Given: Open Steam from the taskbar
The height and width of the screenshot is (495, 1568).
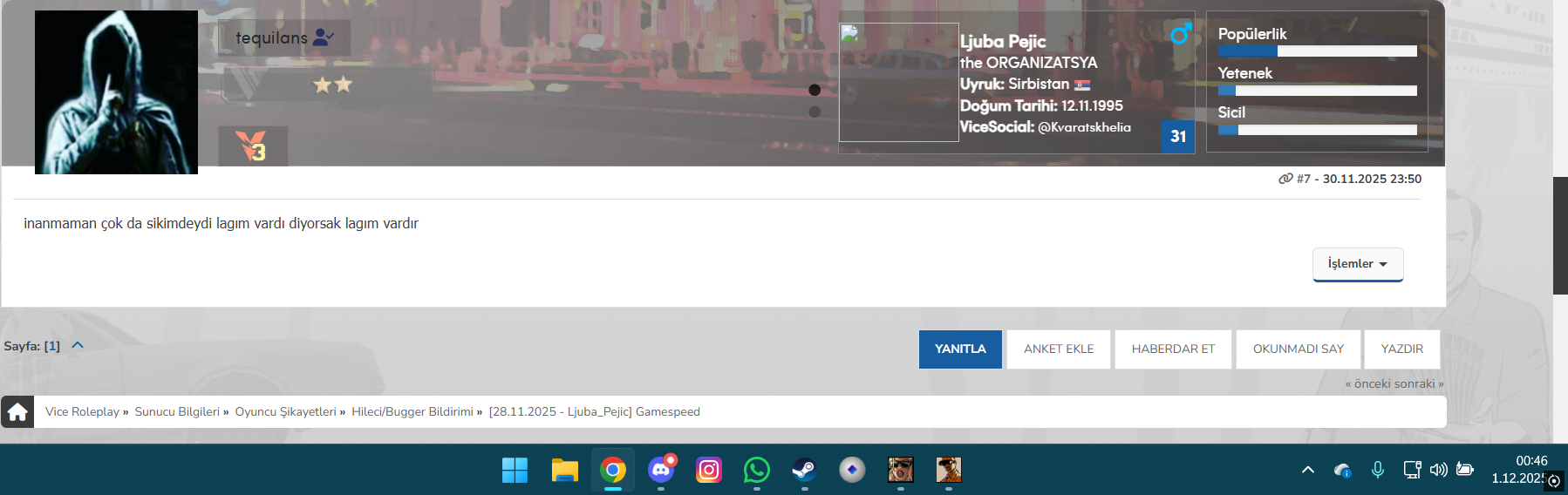Looking at the screenshot, I should (804, 471).
